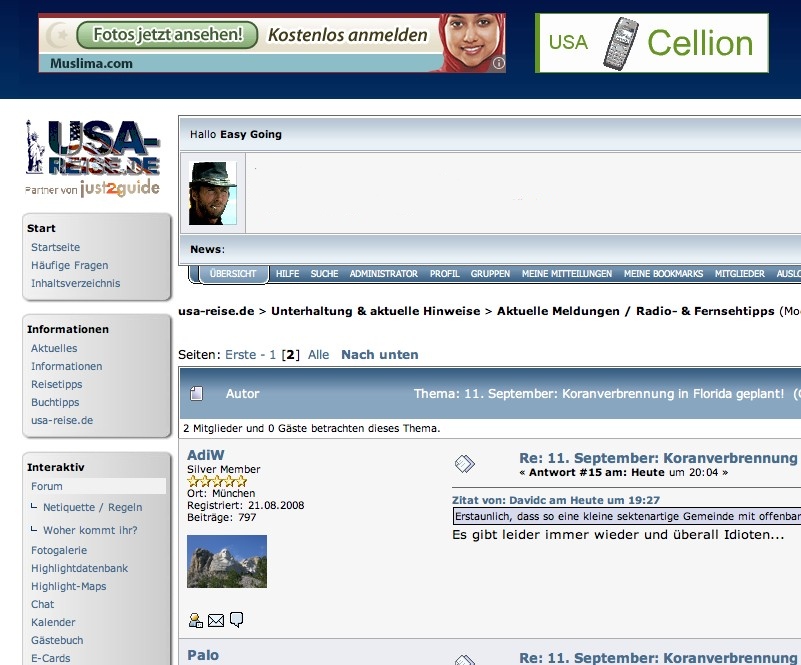Select Profil in the forum menu bar
Viewport: 801px width, 665px height.
point(444,274)
